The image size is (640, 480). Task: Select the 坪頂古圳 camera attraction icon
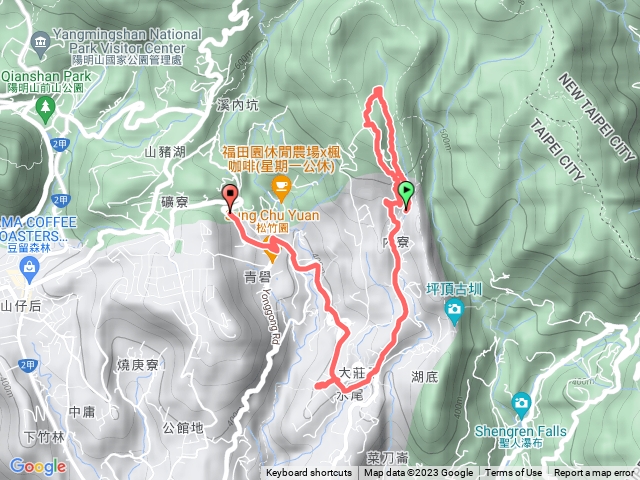click(x=454, y=311)
